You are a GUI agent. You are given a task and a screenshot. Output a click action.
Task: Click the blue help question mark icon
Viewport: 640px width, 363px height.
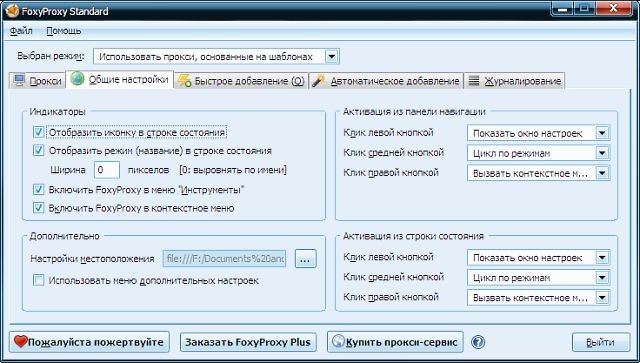[x=478, y=342]
